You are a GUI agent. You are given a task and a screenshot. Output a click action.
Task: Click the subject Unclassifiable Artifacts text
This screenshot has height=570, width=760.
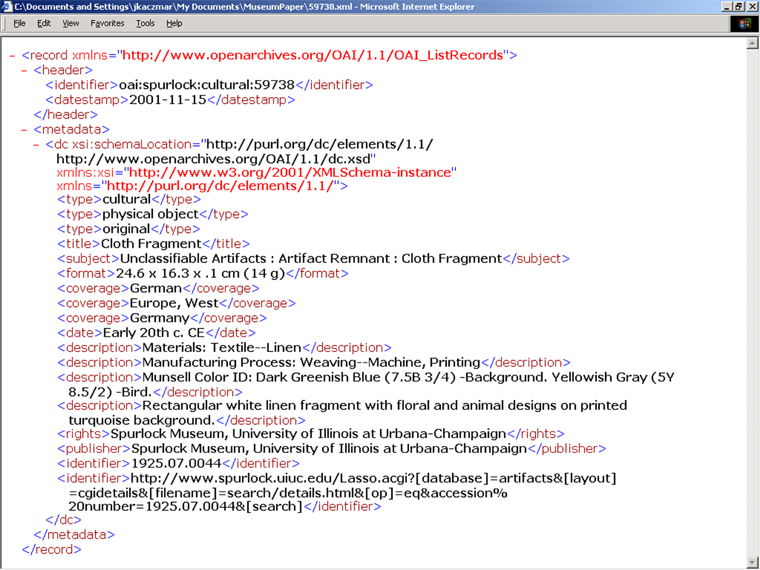[311, 259]
